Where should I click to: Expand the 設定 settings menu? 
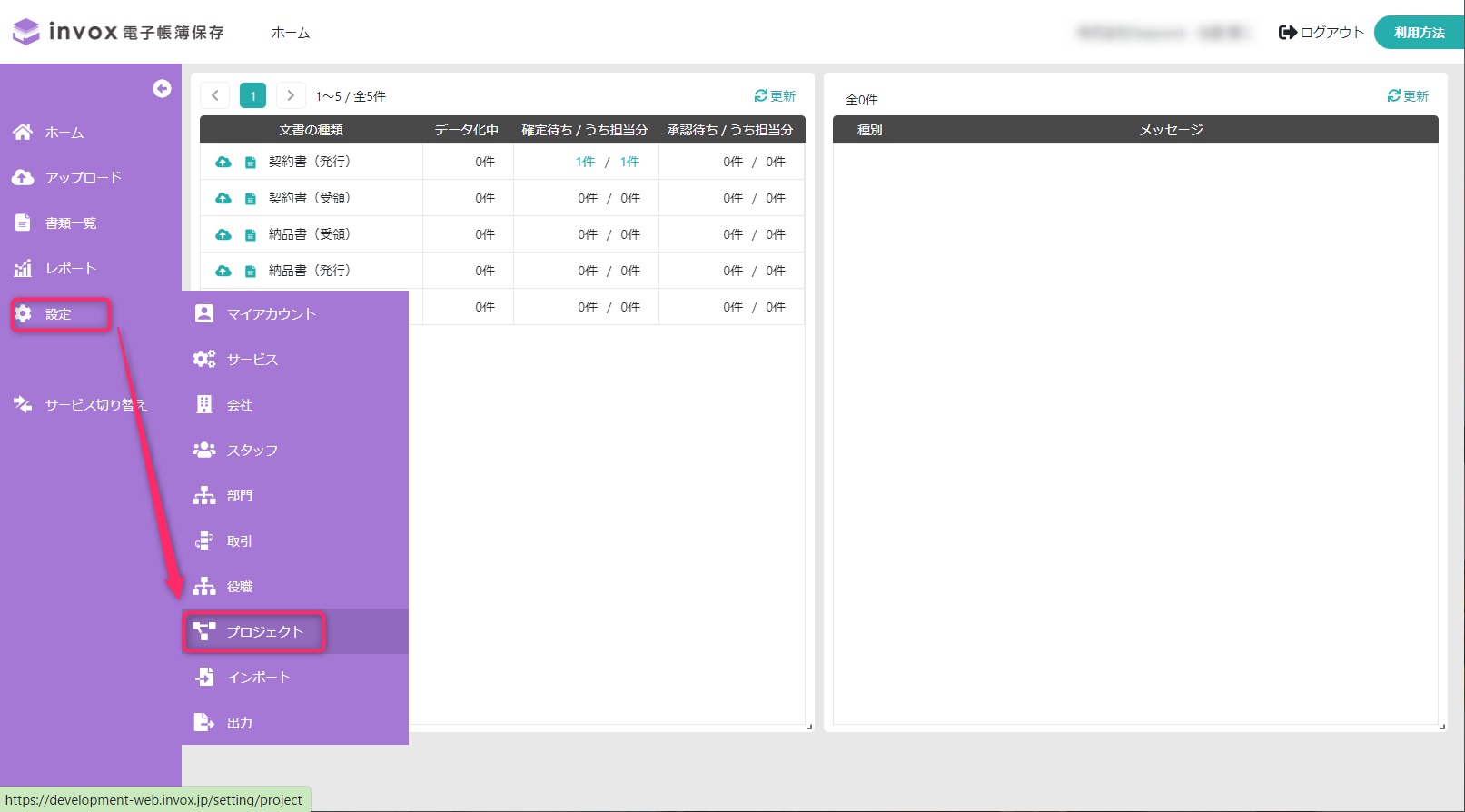tap(59, 314)
